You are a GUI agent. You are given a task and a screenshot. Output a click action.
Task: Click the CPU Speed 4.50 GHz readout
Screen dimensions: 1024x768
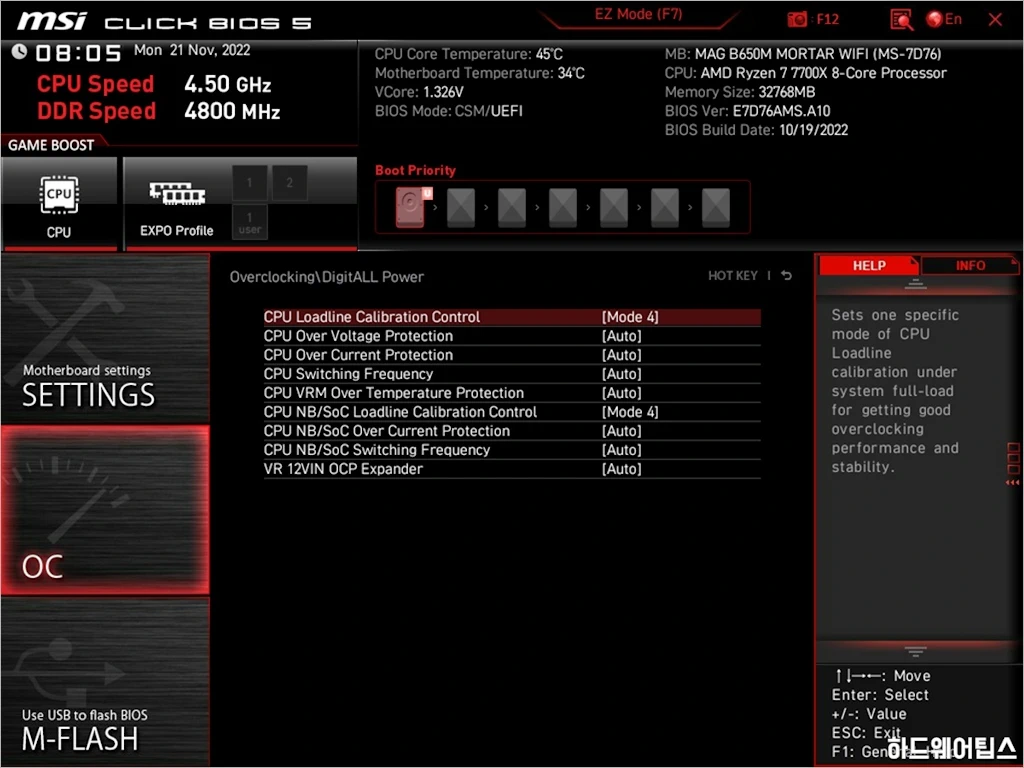point(154,84)
